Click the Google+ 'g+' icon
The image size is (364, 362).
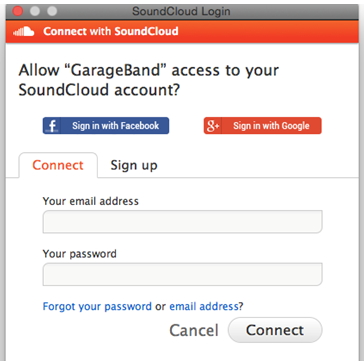click(x=213, y=126)
